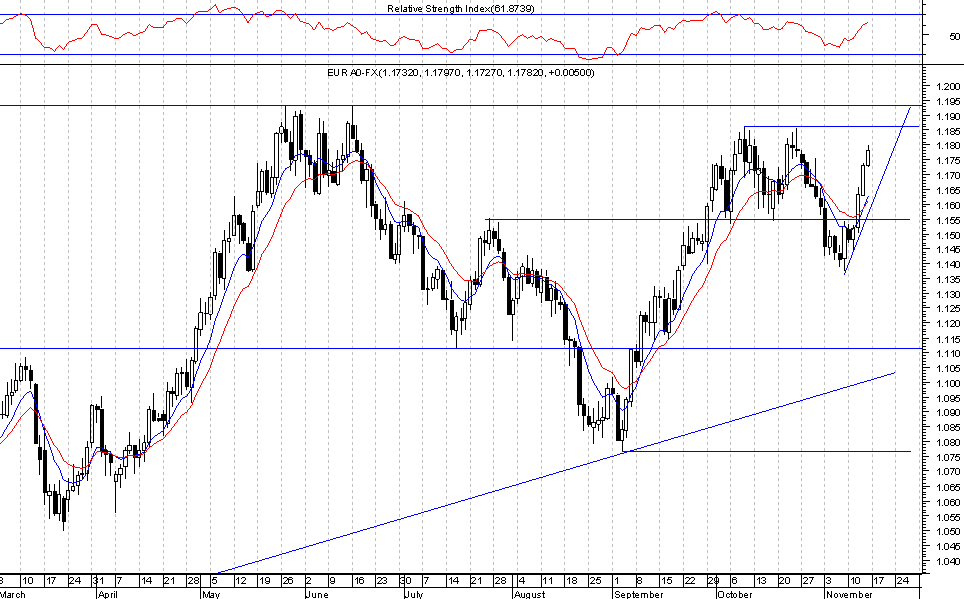Select the 1.195 price axis label
Viewport: 964px width, 599px height.
(x=948, y=101)
